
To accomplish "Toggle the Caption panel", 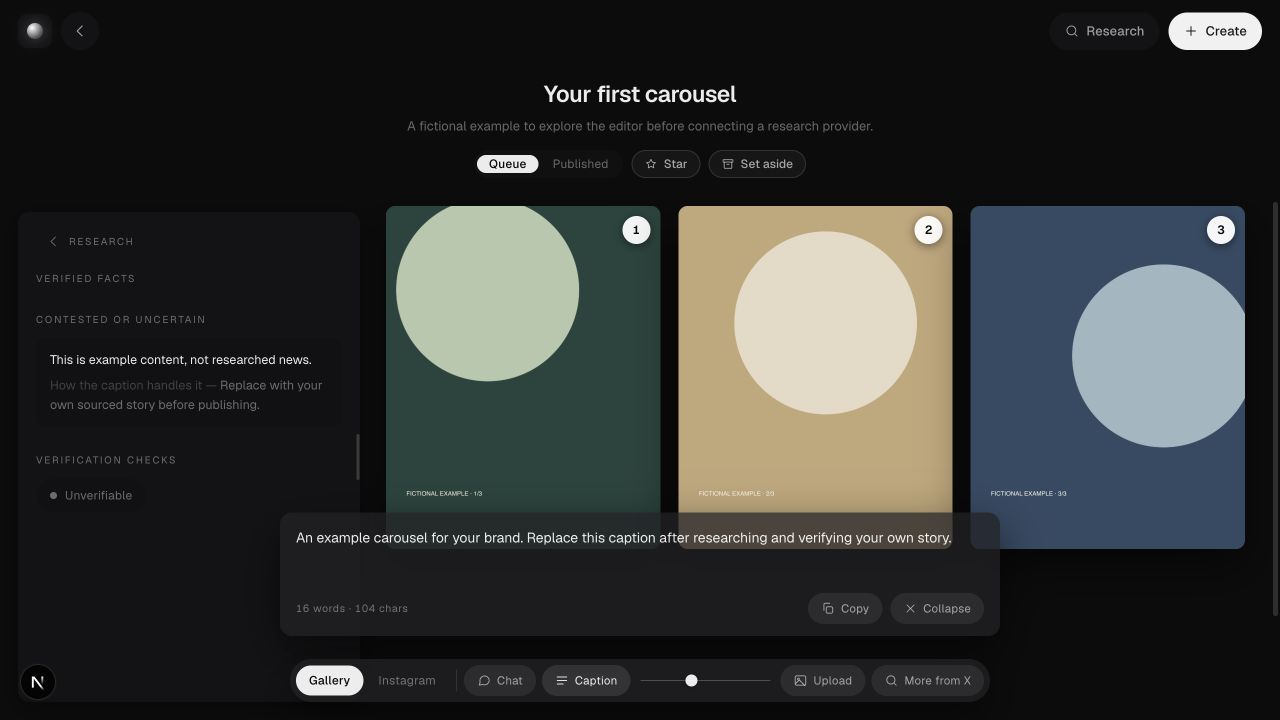I will (x=586, y=680).
